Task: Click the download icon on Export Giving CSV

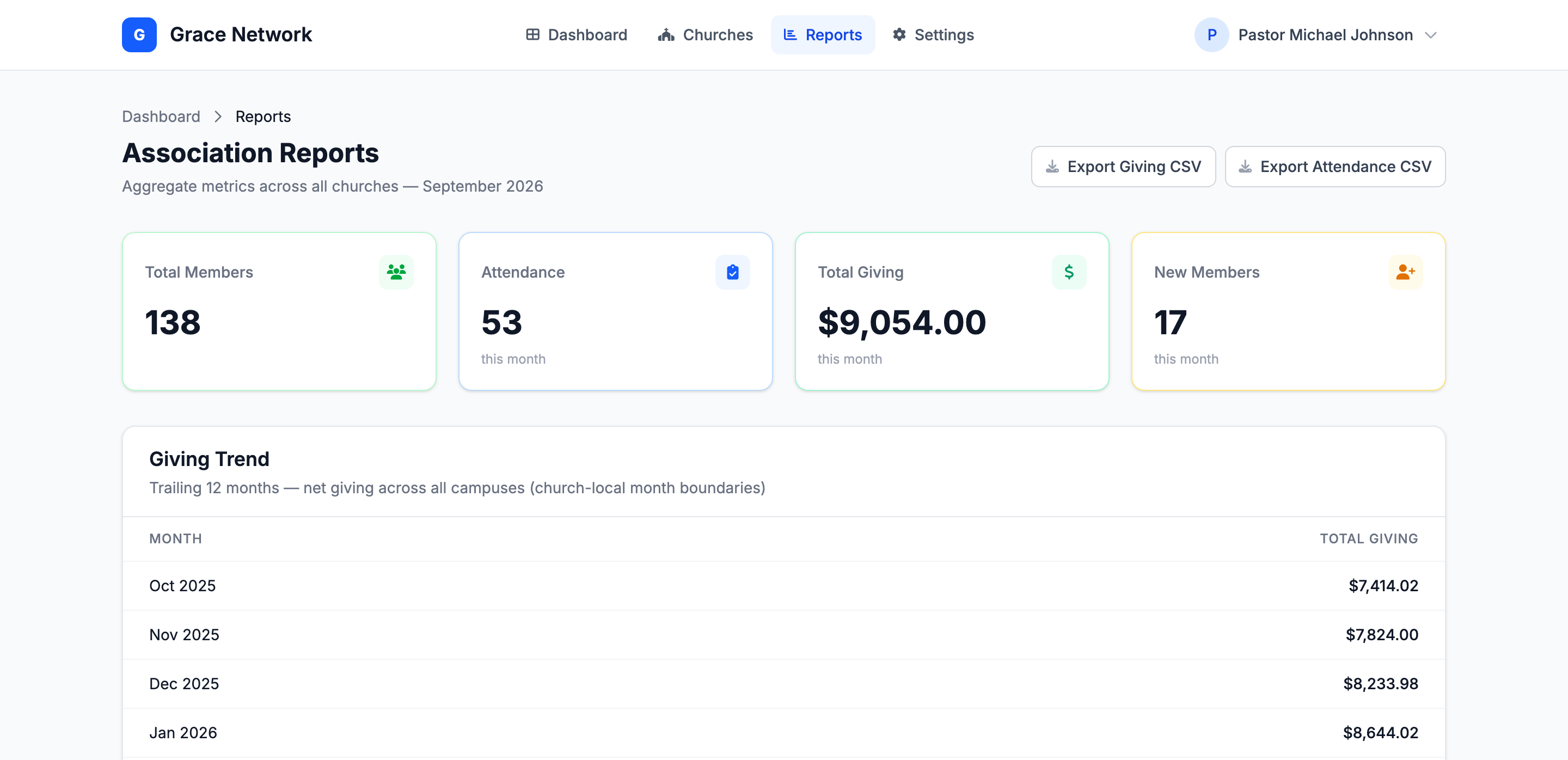Action: point(1052,167)
